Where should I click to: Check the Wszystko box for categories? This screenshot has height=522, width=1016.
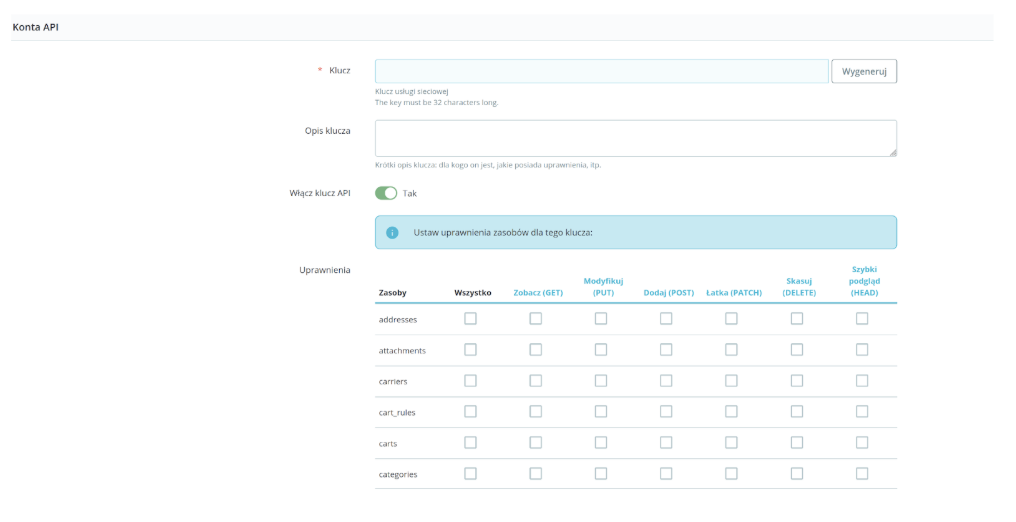pos(470,474)
